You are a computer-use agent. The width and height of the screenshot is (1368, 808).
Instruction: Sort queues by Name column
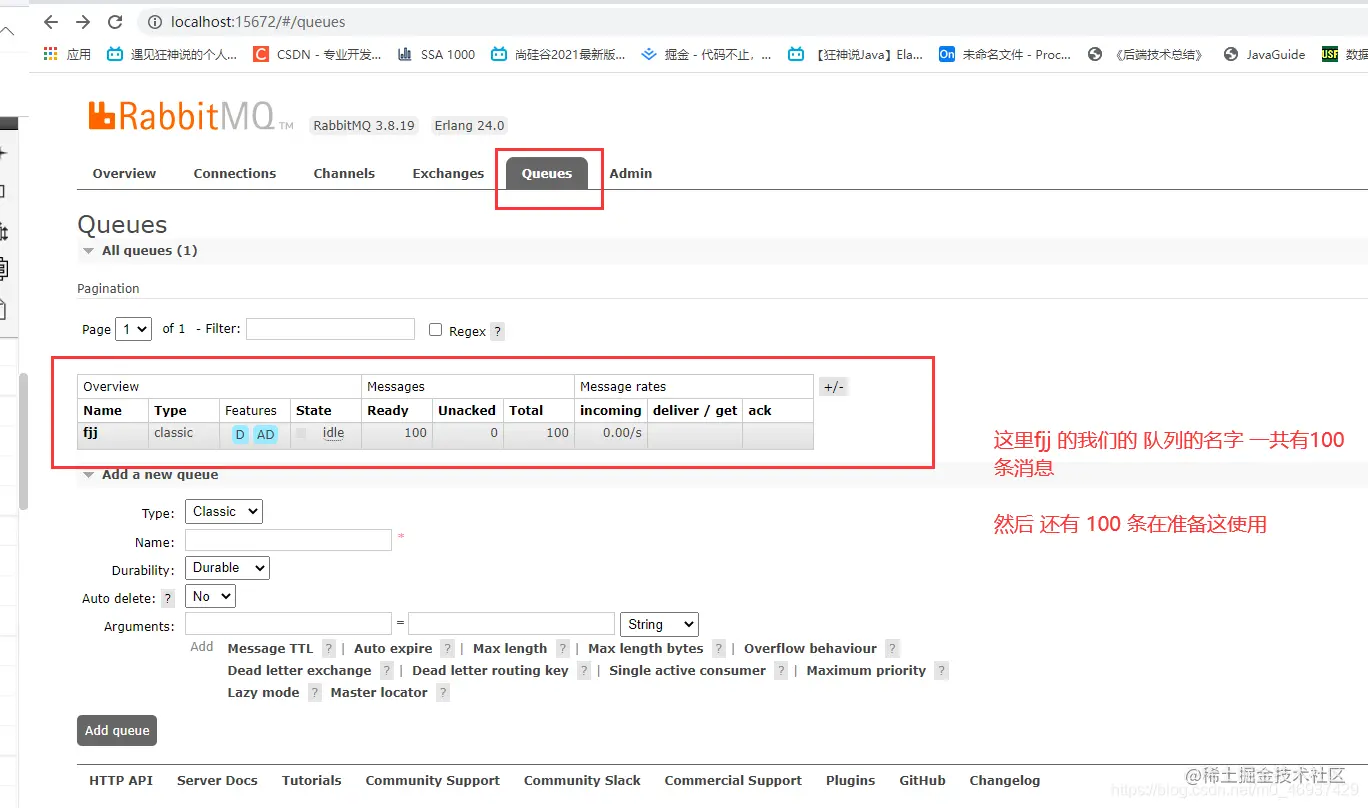coord(102,411)
